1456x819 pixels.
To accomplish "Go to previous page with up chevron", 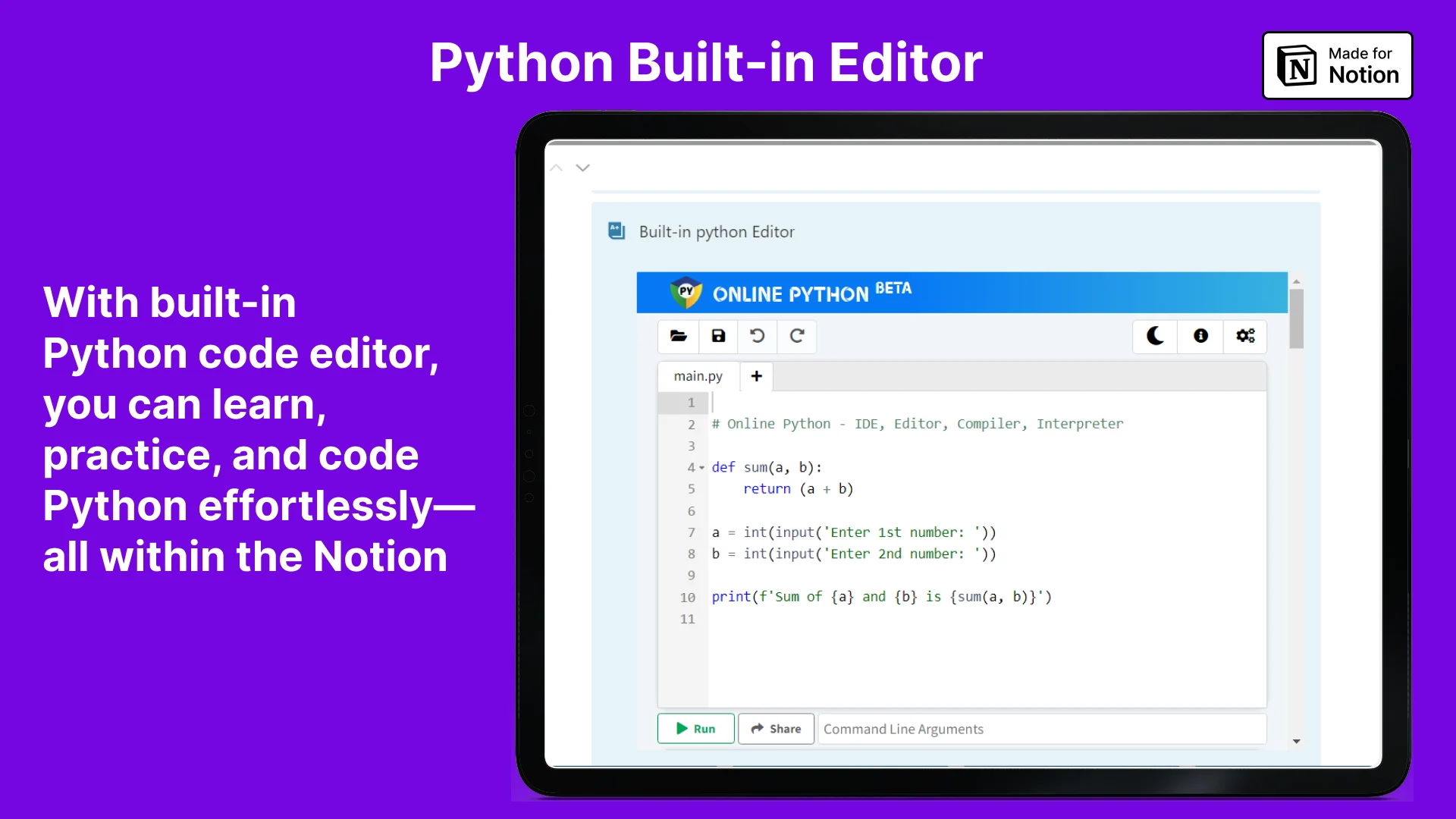I will [x=557, y=168].
